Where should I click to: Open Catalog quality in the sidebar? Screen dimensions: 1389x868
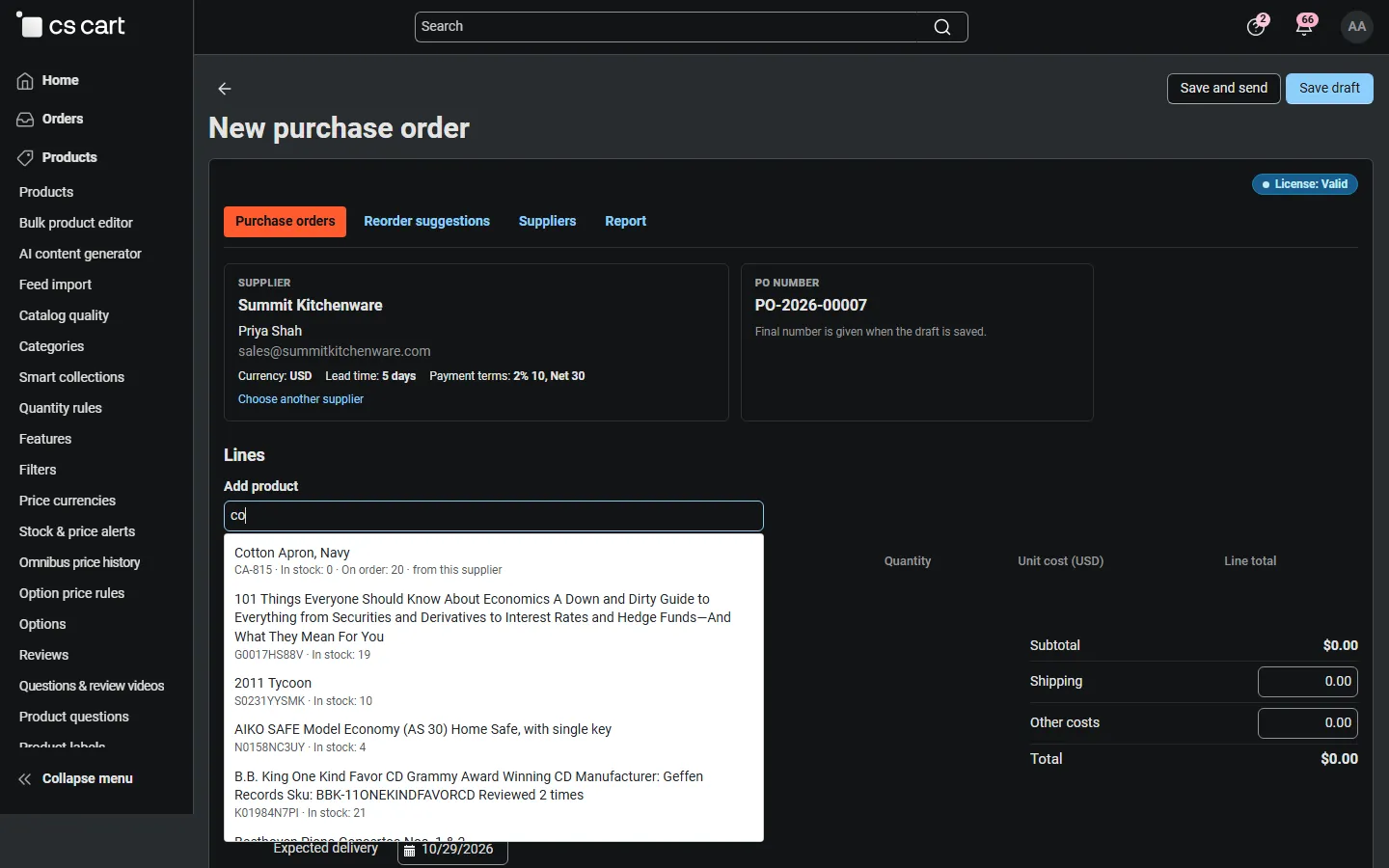[64, 315]
